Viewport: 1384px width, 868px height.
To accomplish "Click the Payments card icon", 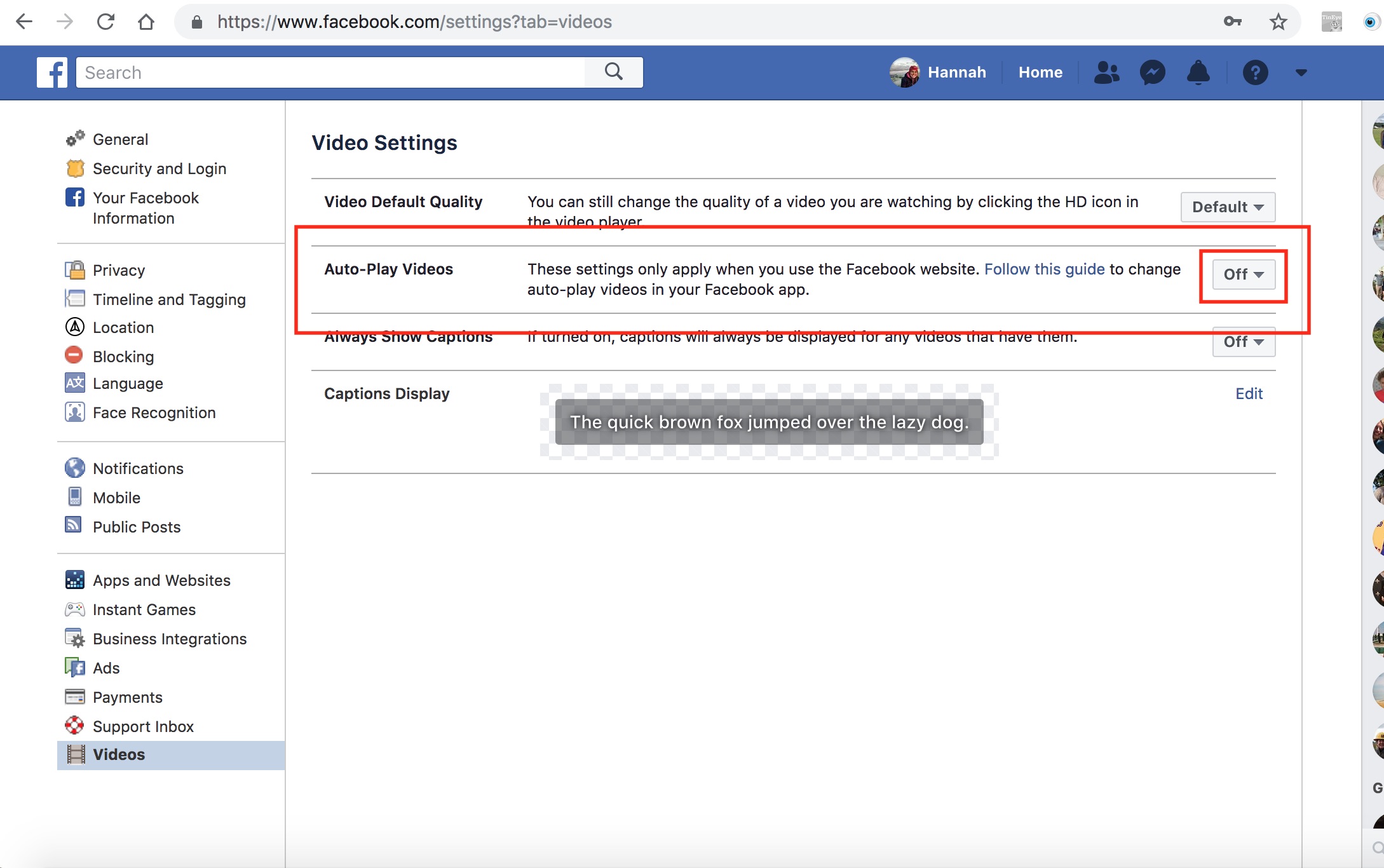I will coord(75,696).
